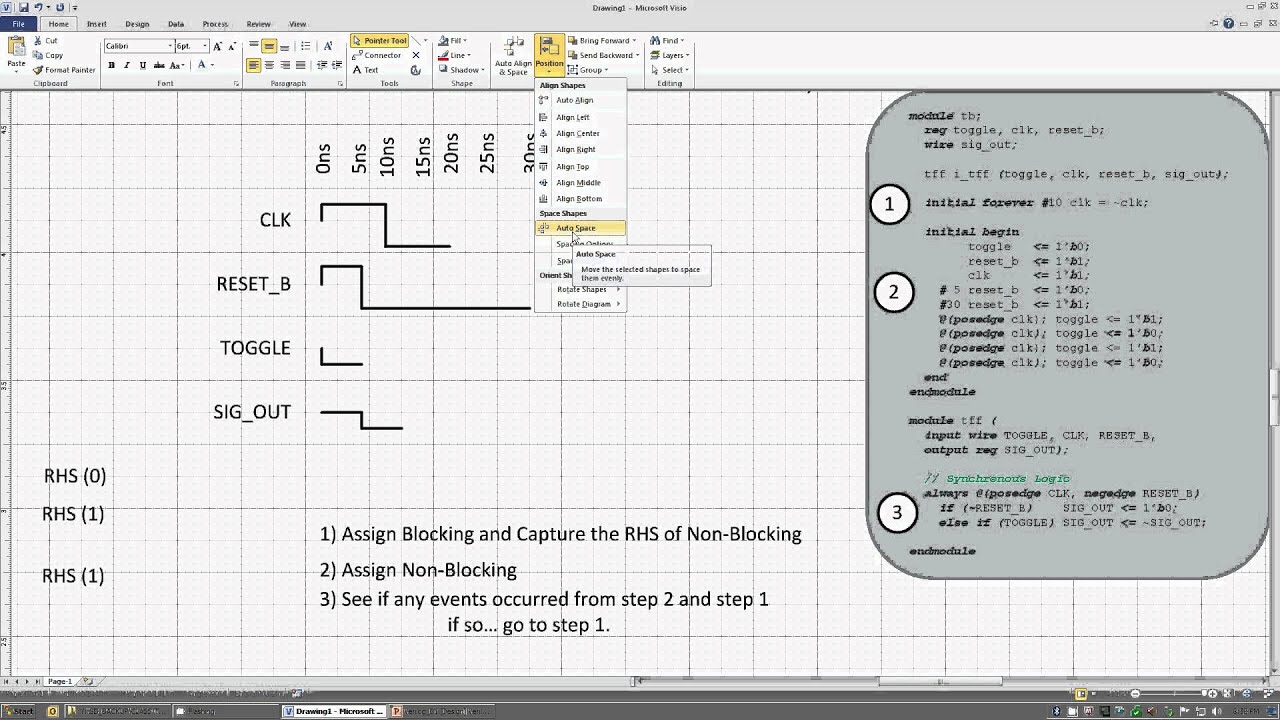Click the Connection Point X icon
This screenshot has width=1280, height=720.
tap(416, 55)
